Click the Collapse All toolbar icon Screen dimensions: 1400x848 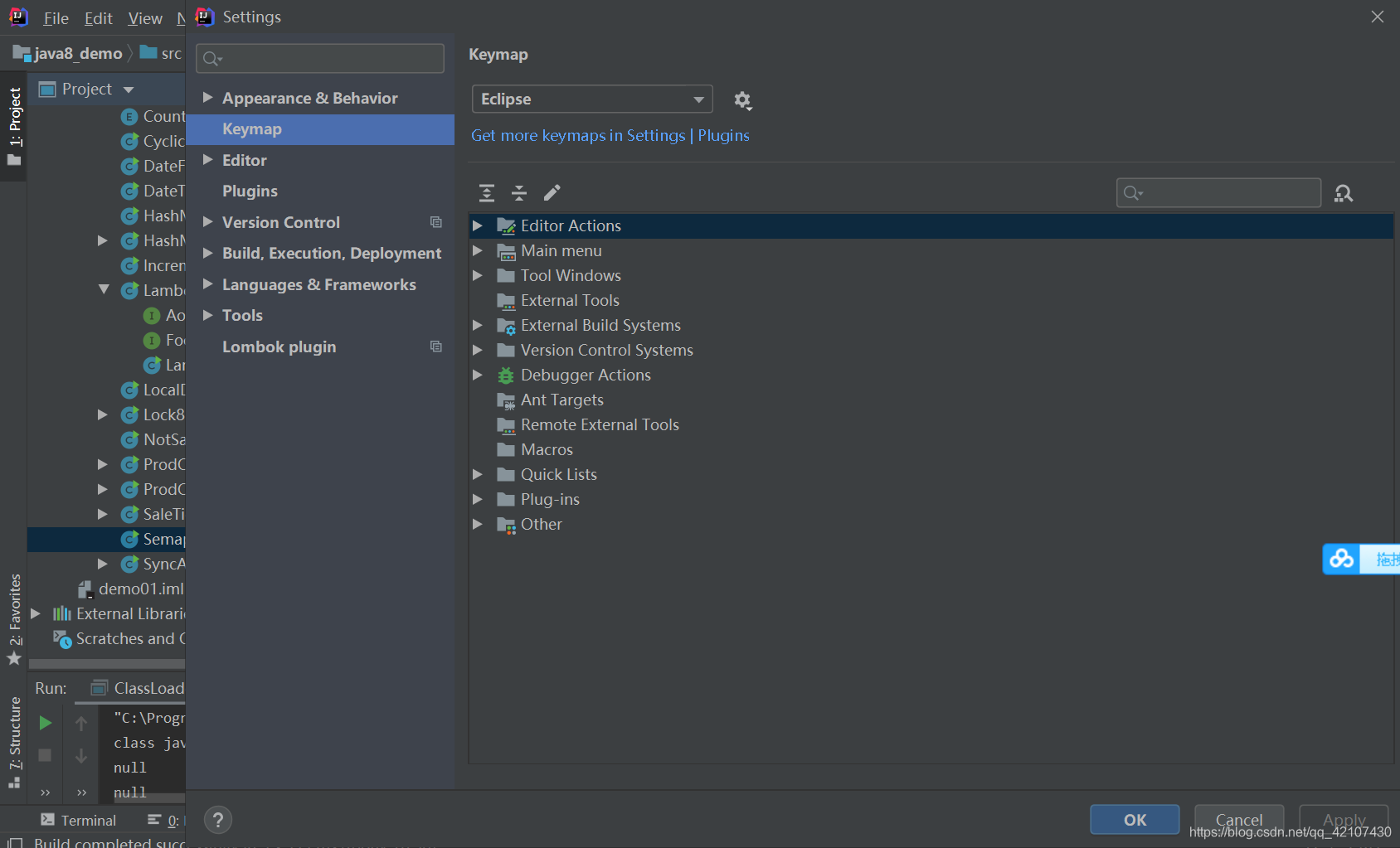(x=519, y=193)
